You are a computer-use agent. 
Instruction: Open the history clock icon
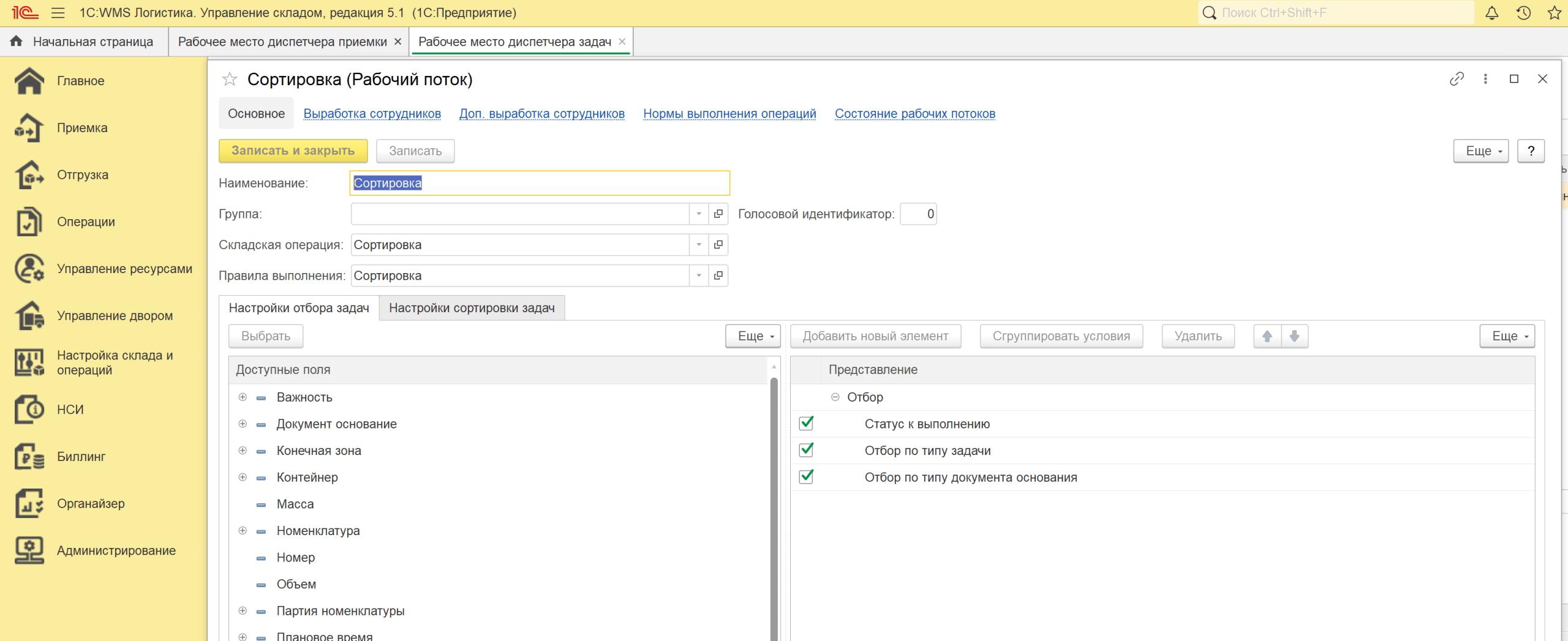coord(1523,13)
